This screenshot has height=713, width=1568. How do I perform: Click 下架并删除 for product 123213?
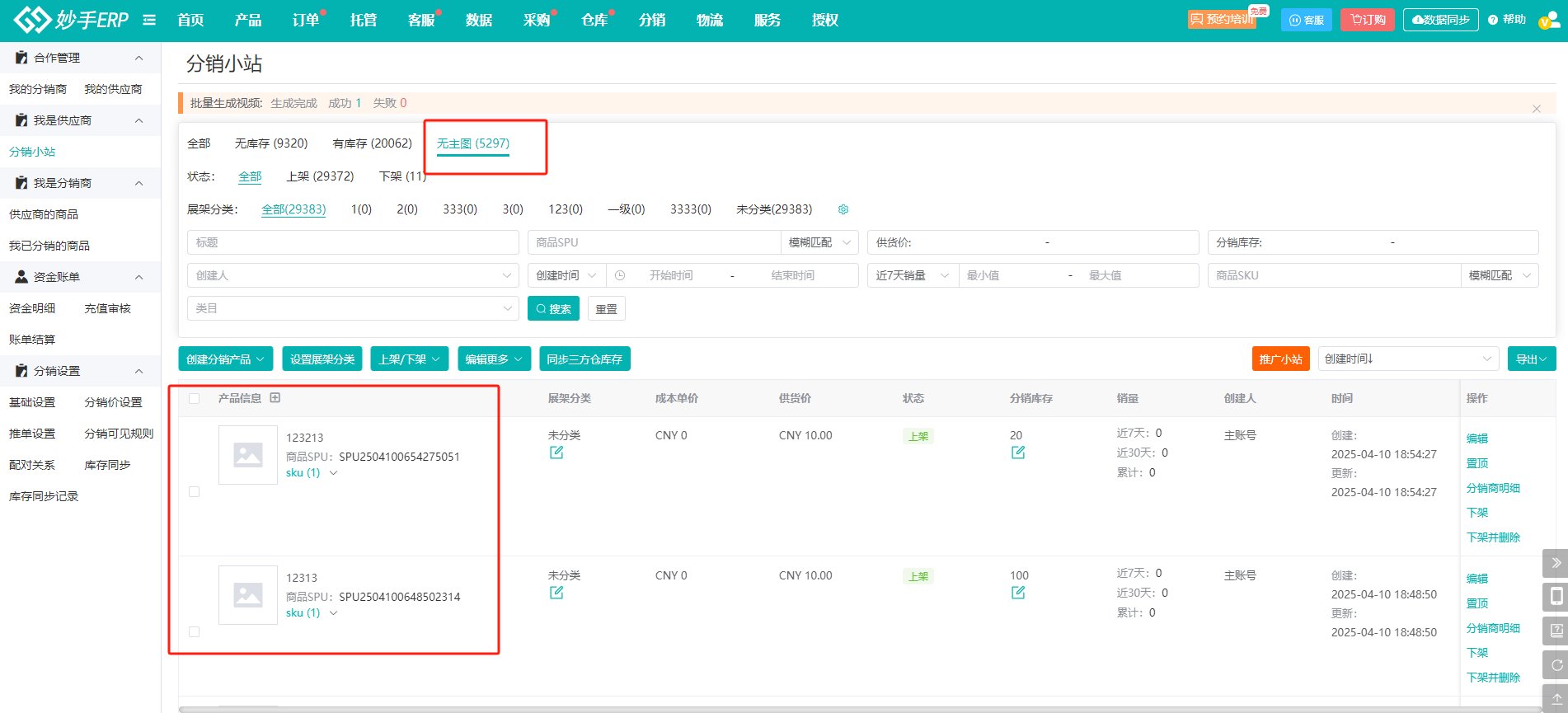pos(1493,537)
